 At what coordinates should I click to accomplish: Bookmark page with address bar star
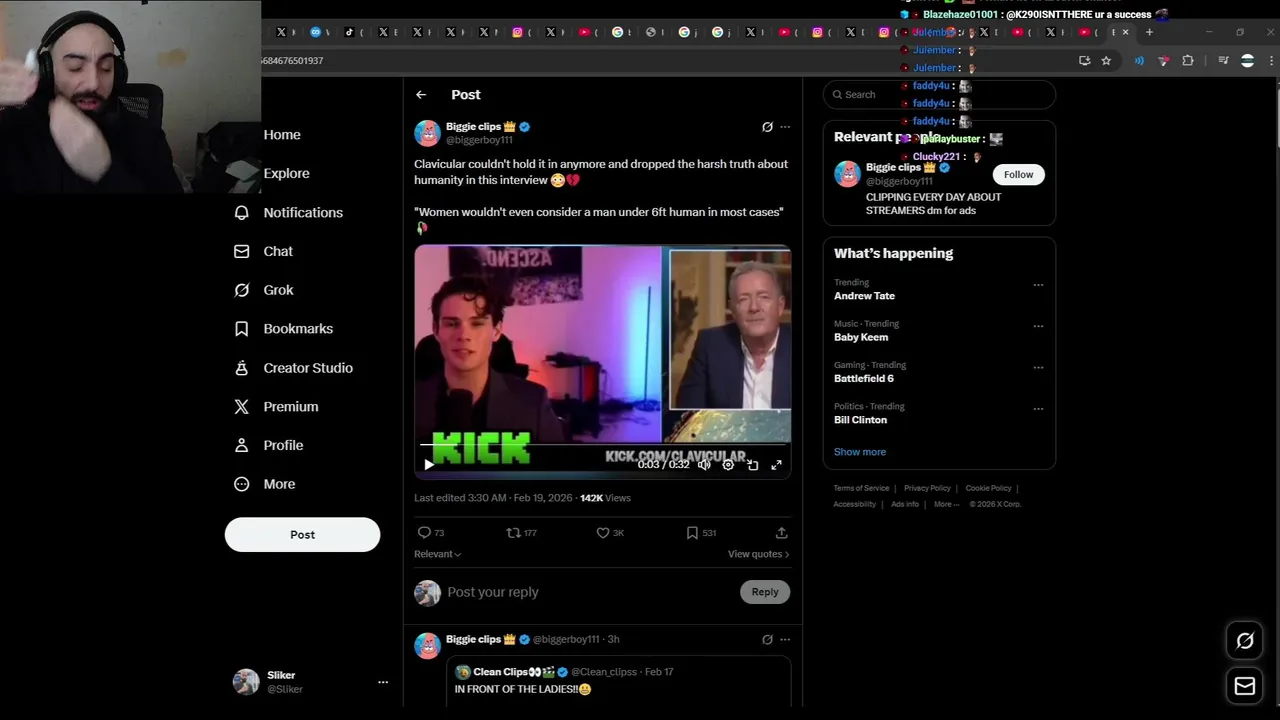(1106, 61)
